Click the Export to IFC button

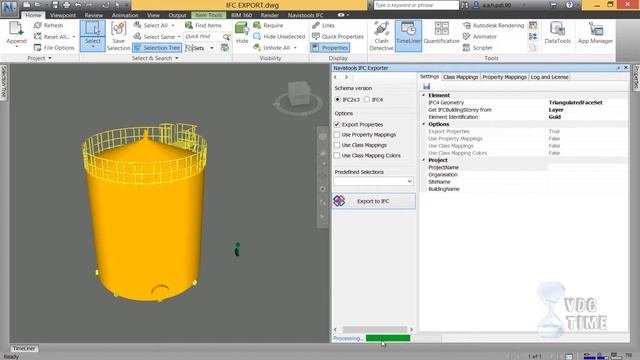374,201
